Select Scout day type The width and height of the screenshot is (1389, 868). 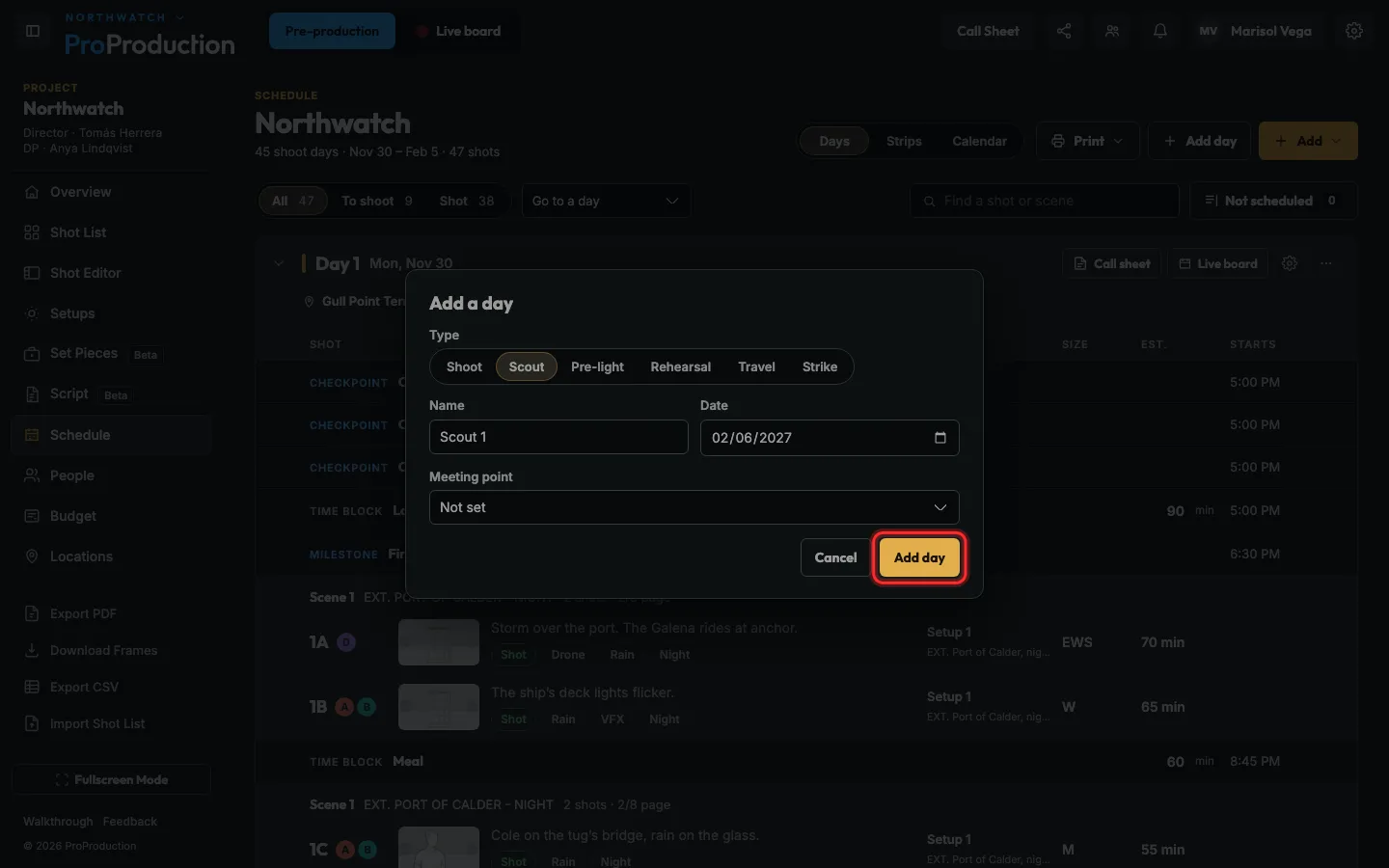[527, 366]
